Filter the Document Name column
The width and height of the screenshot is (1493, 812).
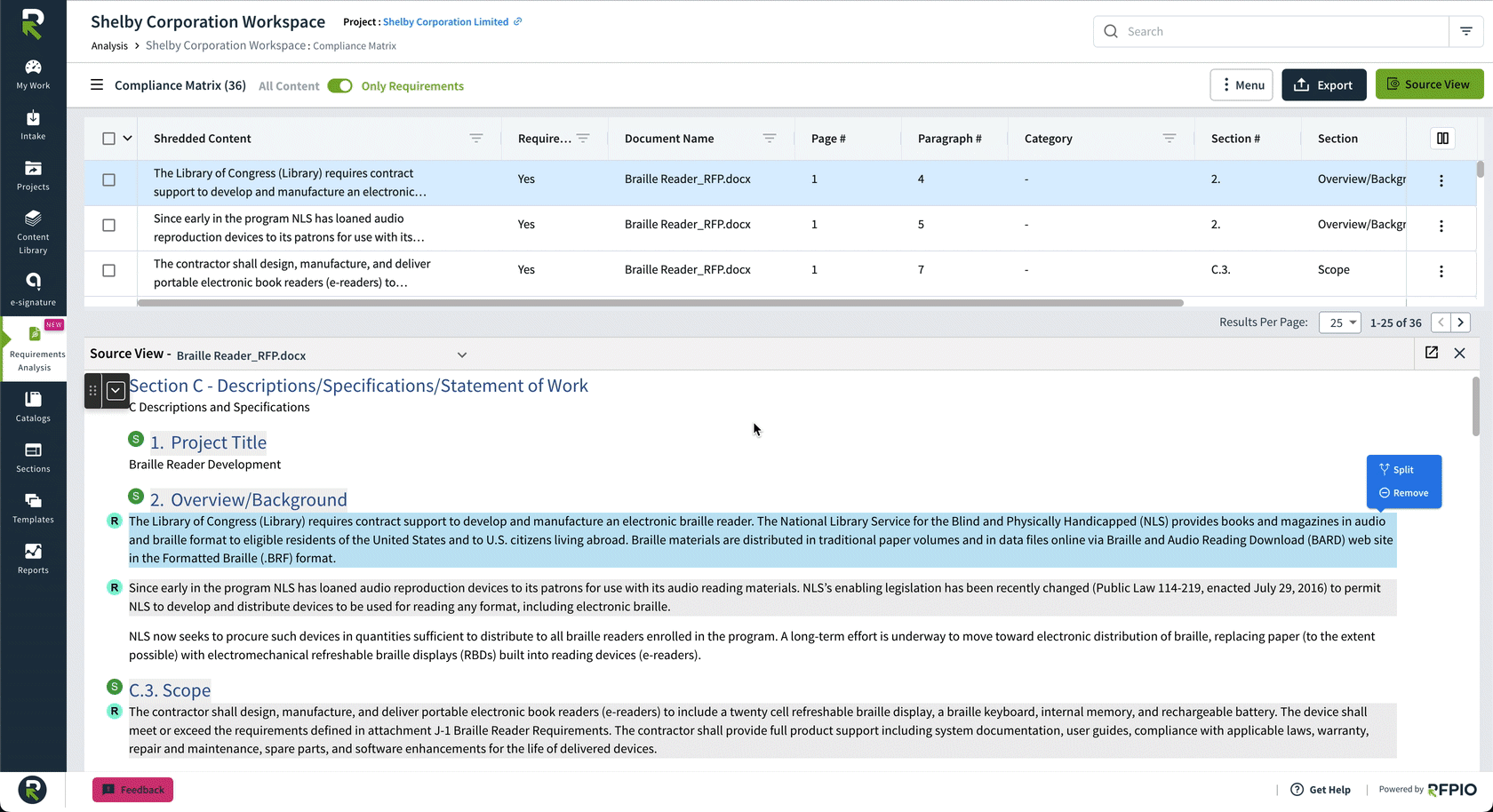(770, 139)
